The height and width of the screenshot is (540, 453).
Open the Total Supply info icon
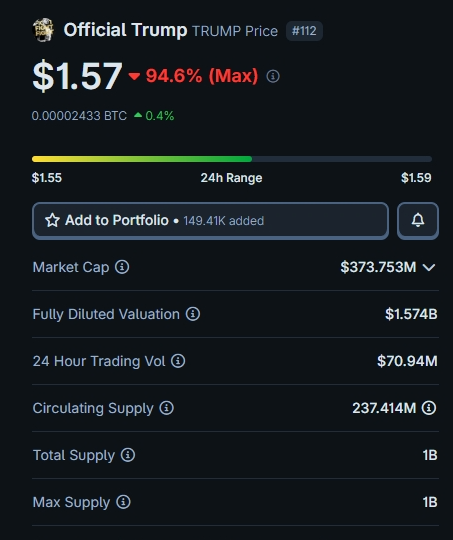point(128,455)
